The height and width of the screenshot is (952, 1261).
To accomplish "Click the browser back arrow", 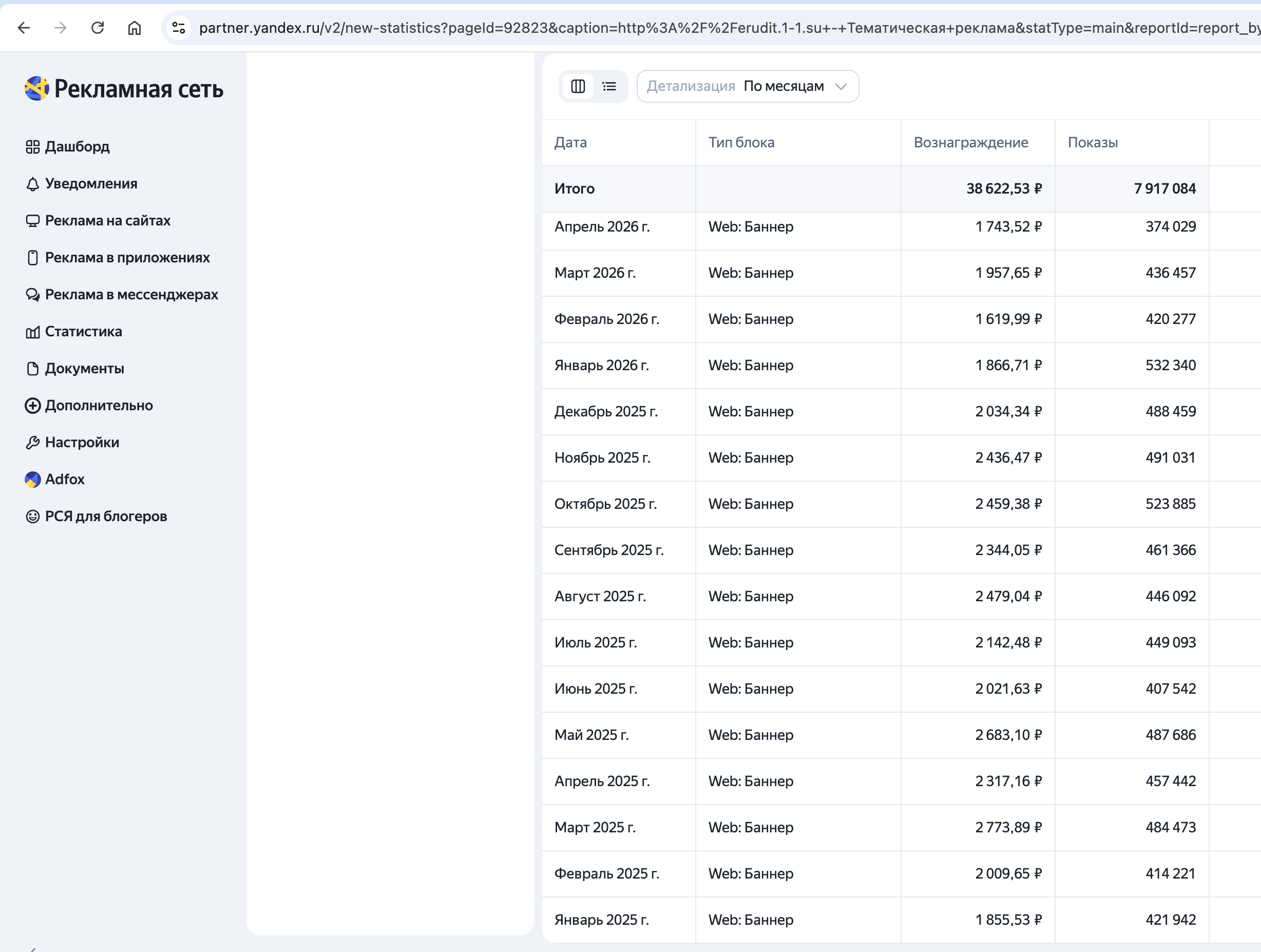I will click(x=24, y=27).
